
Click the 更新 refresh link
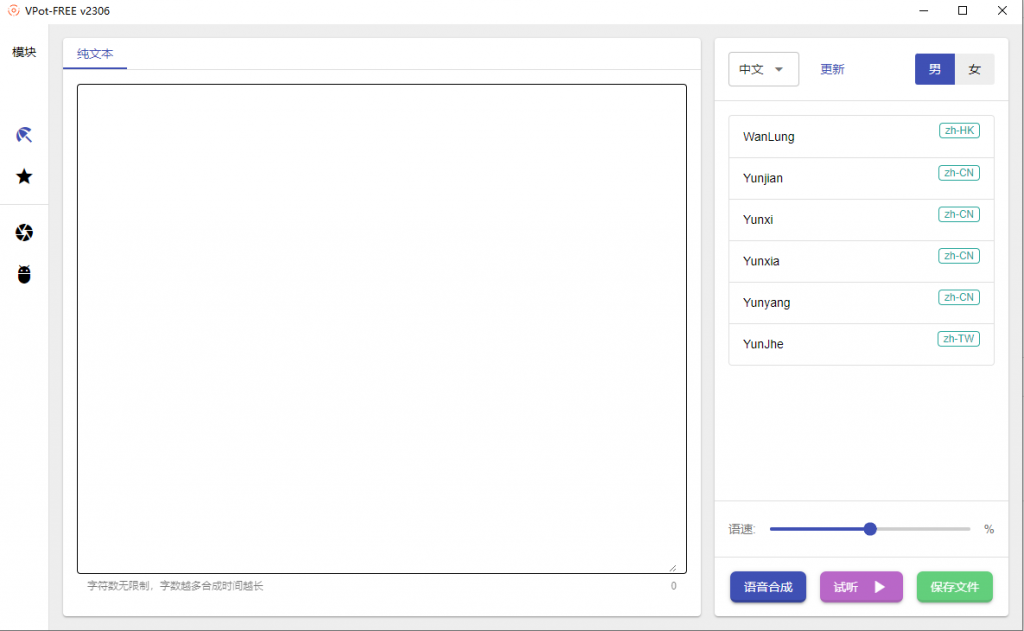(832, 69)
